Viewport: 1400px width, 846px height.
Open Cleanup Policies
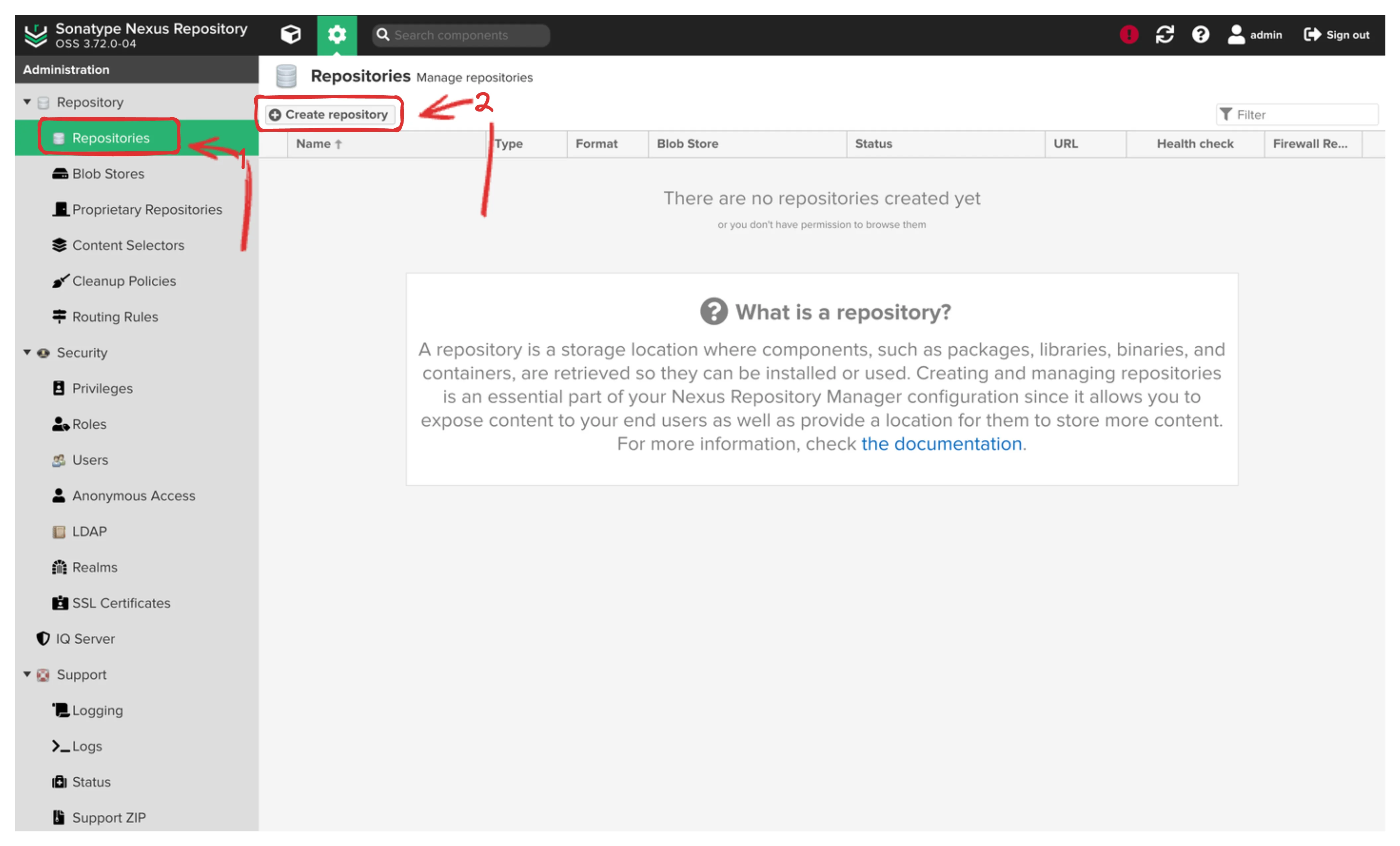tap(136, 281)
